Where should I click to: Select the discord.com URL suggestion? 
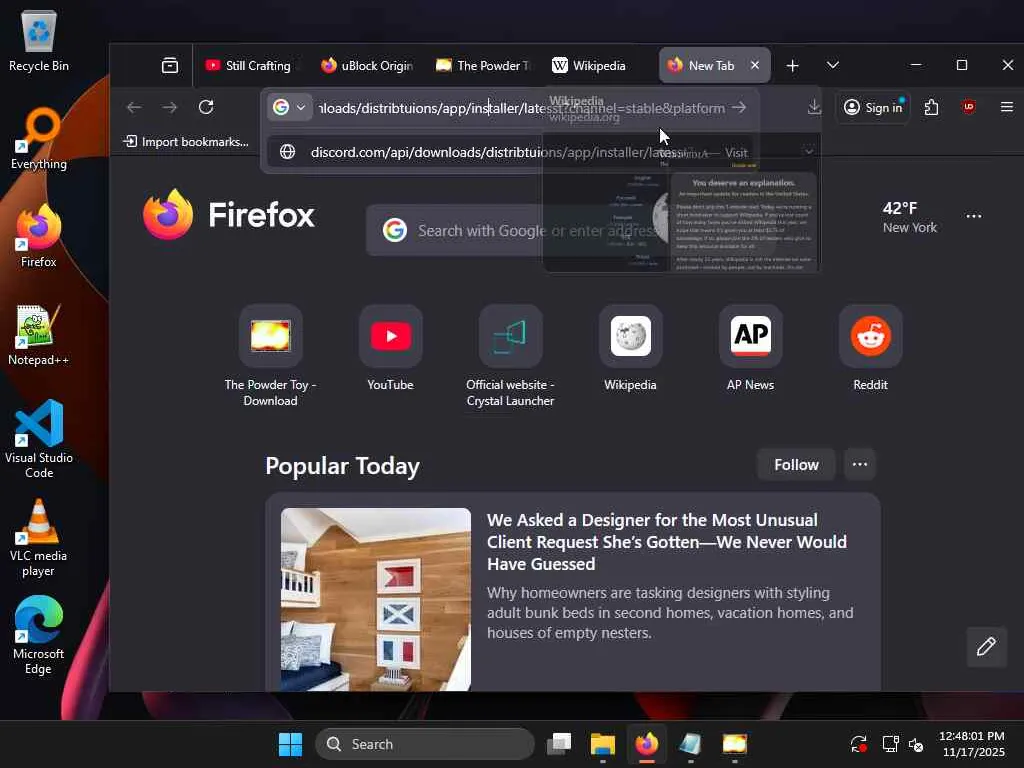pos(509,152)
